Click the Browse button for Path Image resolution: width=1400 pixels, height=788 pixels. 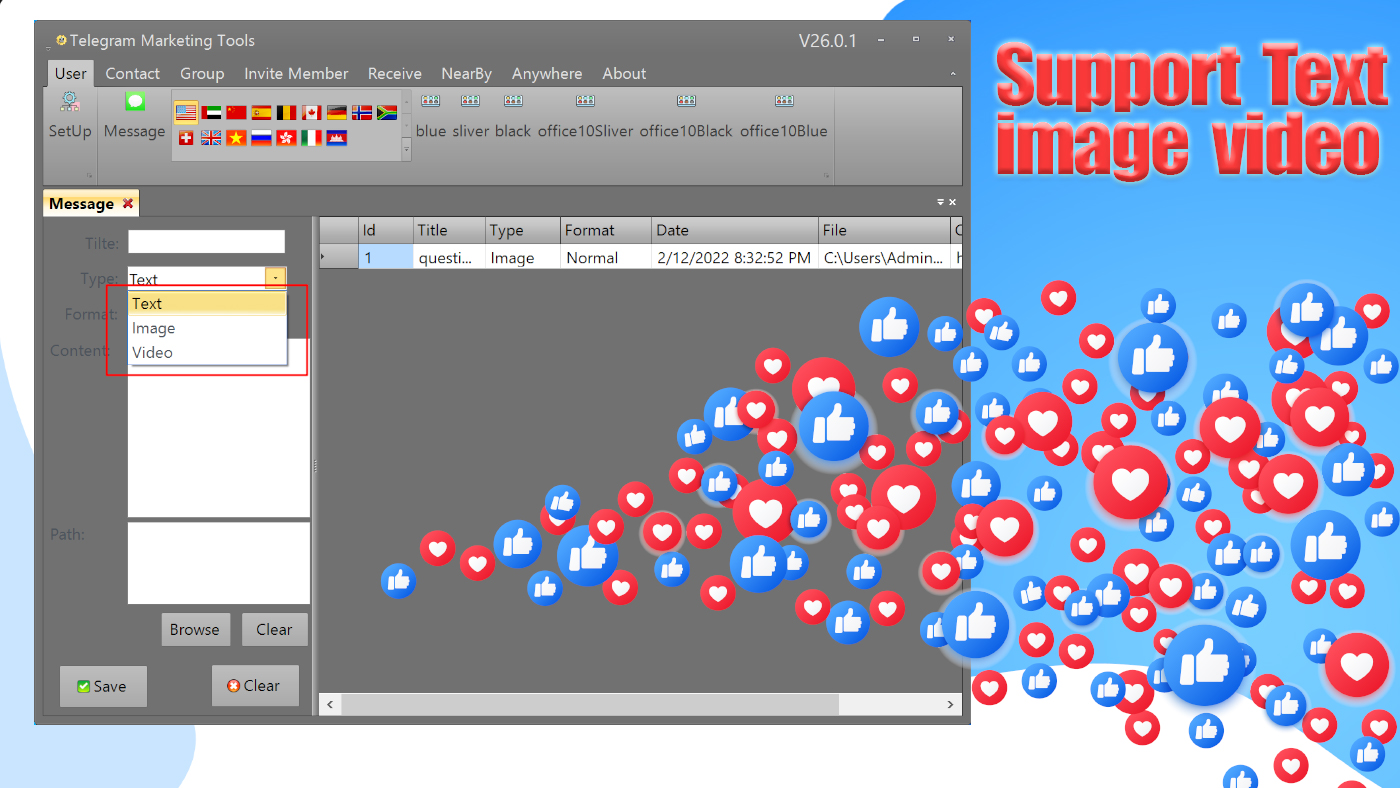tap(196, 629)
